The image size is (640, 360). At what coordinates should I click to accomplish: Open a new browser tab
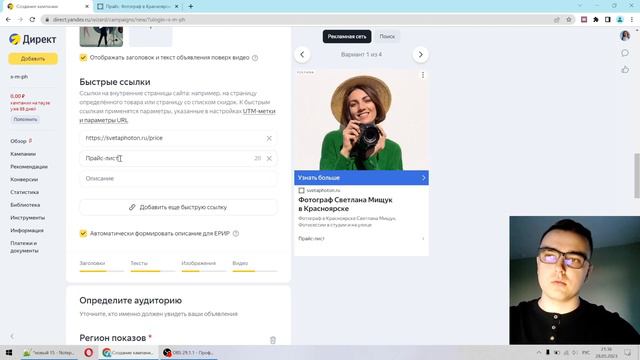tap(191, 7)
